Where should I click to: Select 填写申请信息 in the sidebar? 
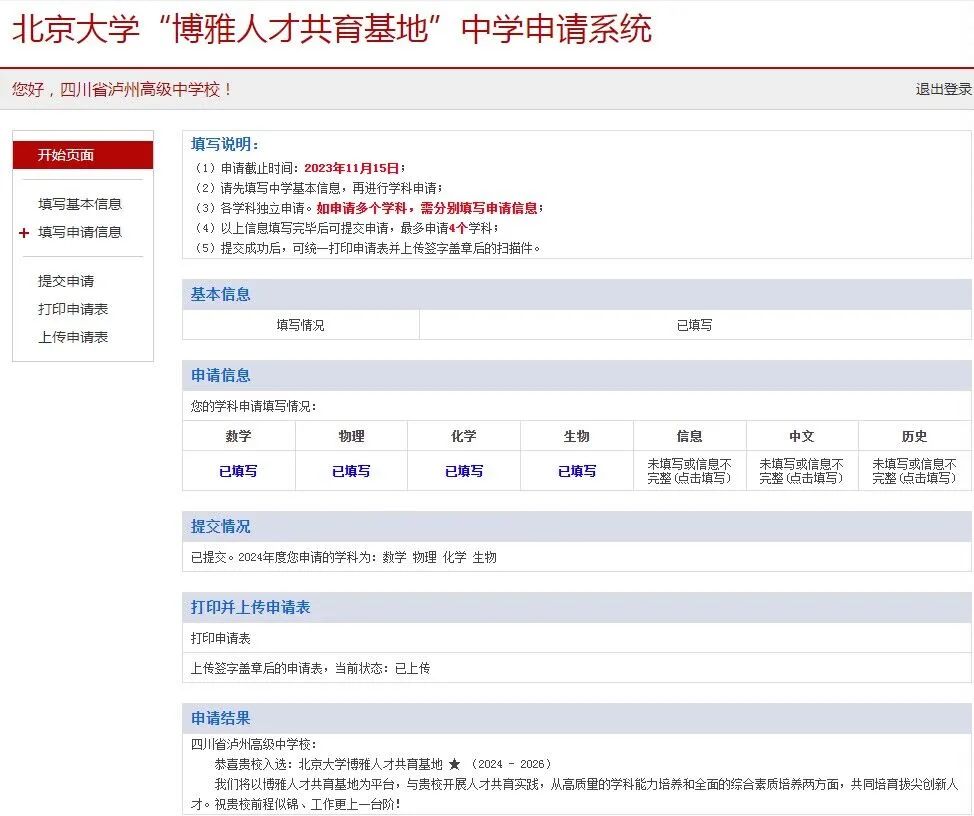[x=80, y=232]
